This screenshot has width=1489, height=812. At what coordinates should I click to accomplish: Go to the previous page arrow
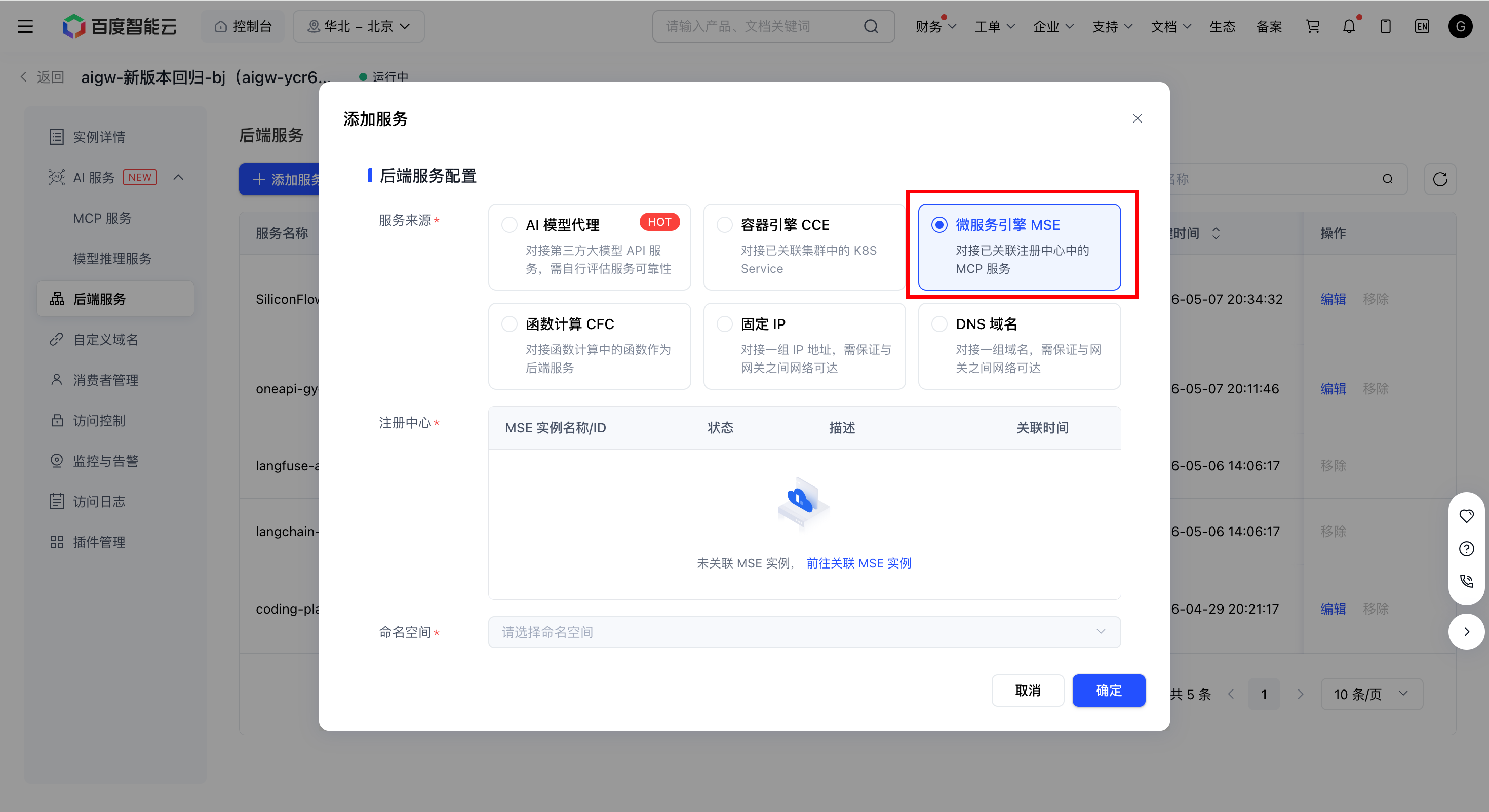coord(1231,694)
